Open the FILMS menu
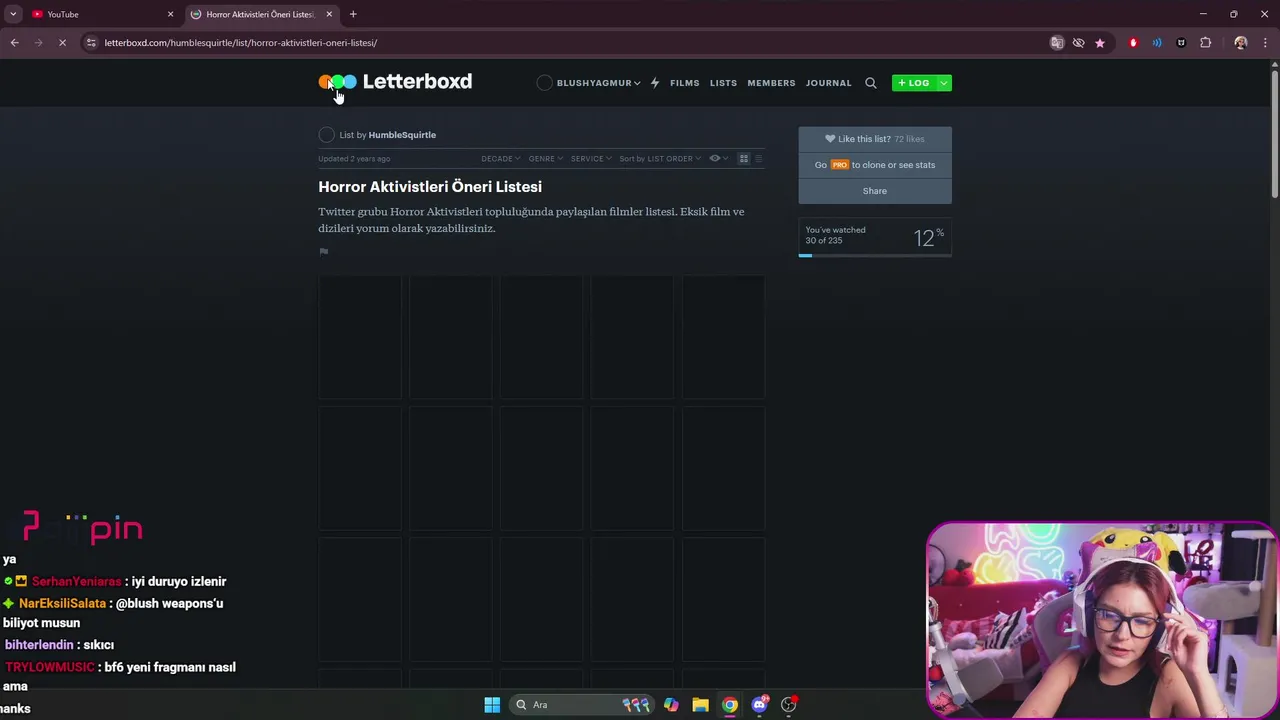This screenshot has width=1280, height=720. 685,83
